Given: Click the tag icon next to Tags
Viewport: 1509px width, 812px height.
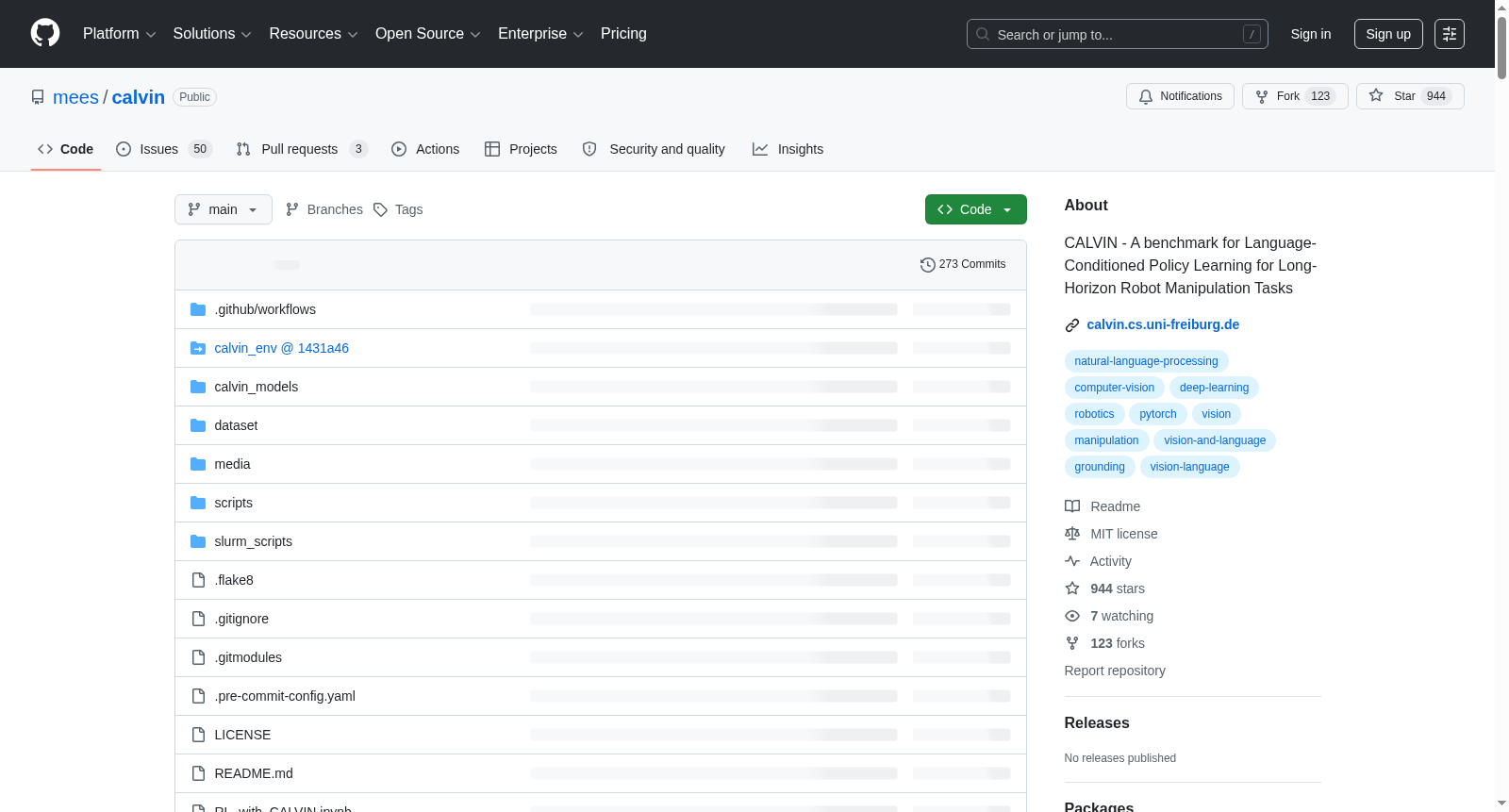Looking at the screenshot, I should click(x=380, y=209).
